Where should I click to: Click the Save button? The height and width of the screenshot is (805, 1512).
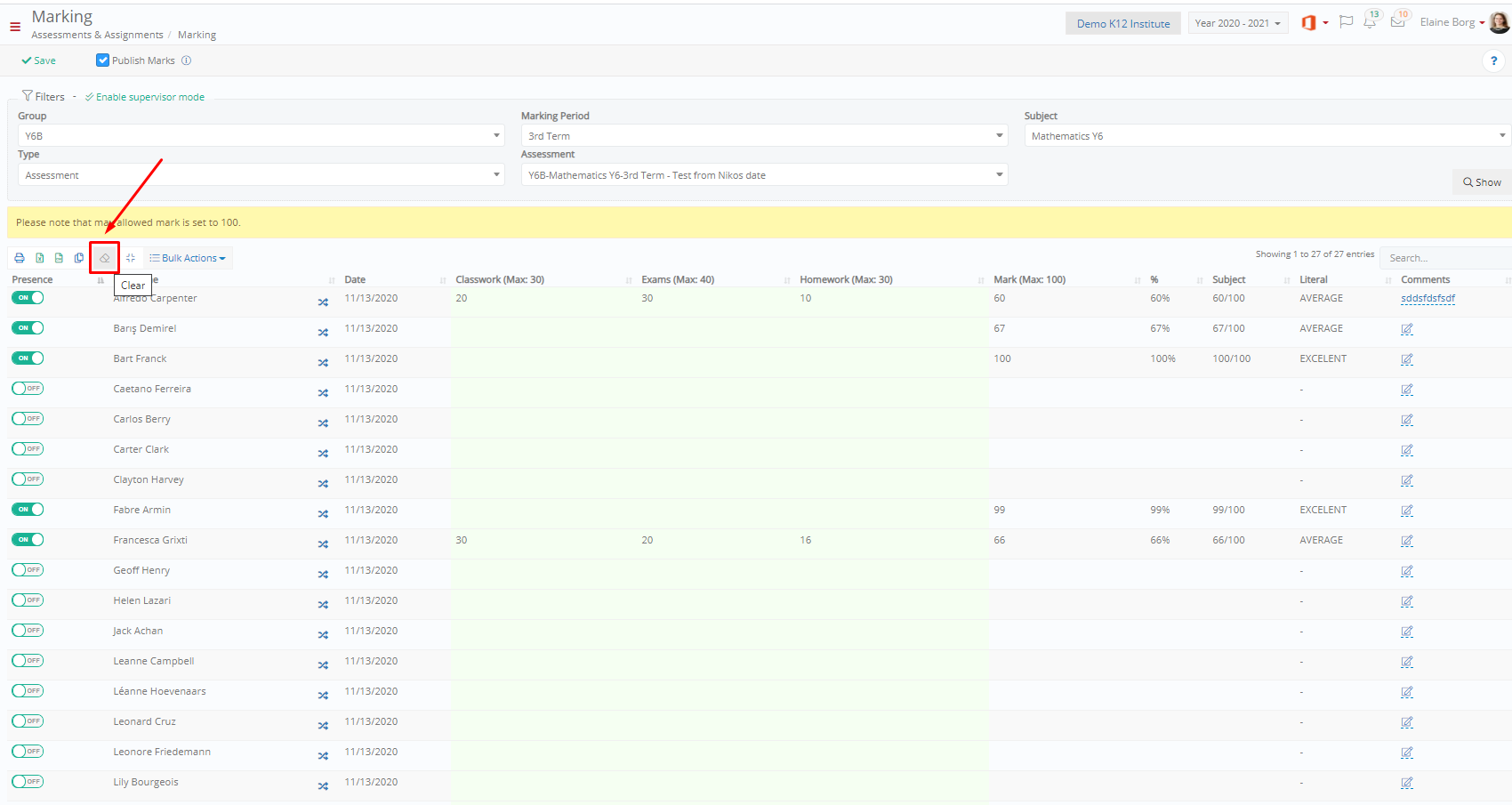tap(39, 60)
